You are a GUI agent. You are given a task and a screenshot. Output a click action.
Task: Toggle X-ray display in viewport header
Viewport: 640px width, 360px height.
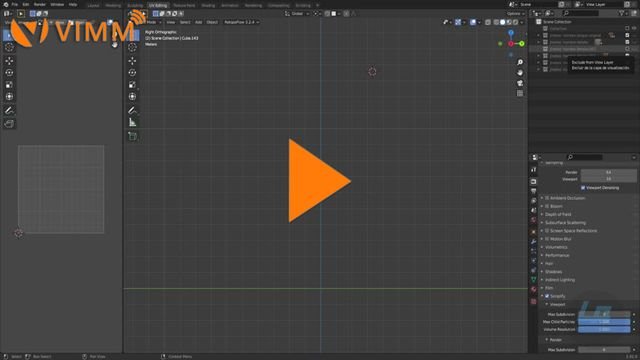(488, 22)
